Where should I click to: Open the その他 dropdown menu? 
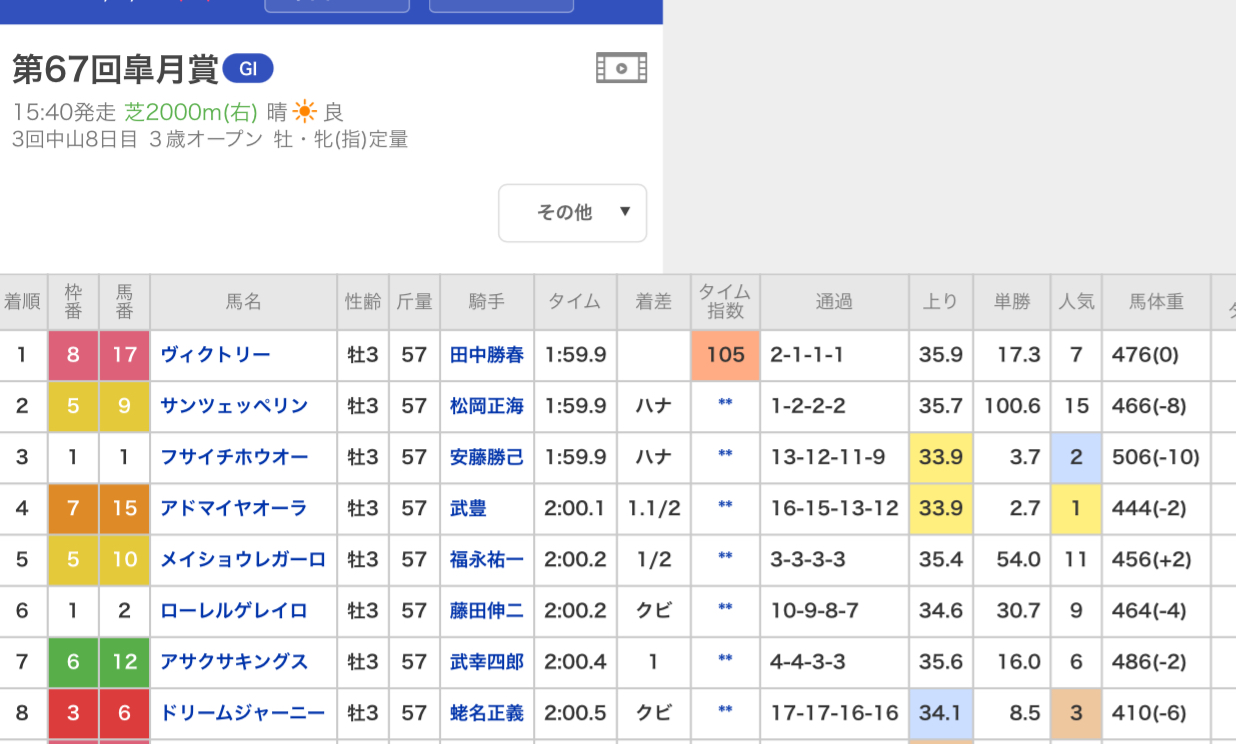572,212
